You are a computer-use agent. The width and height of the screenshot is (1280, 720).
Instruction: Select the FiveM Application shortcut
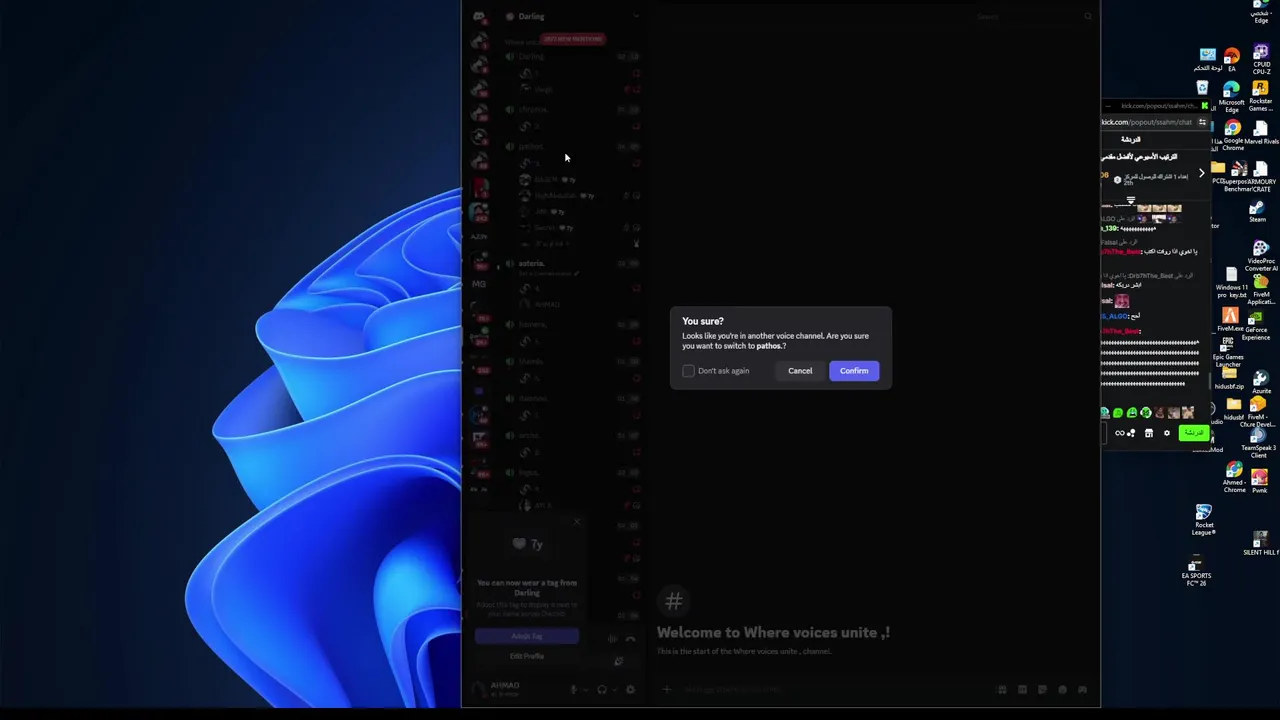pos(1261,290)
